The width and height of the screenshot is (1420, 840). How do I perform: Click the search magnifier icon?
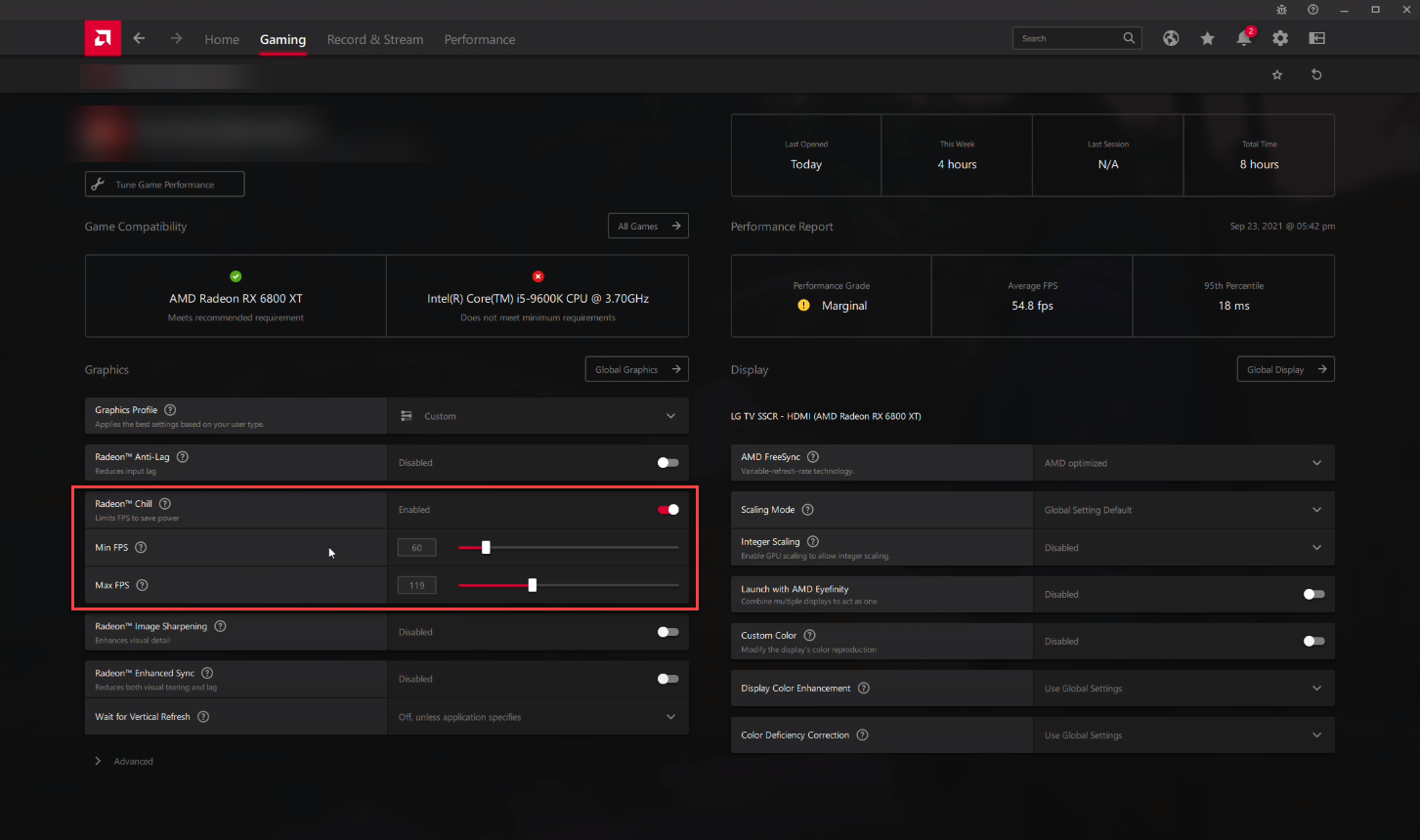tap(1129, 38)
